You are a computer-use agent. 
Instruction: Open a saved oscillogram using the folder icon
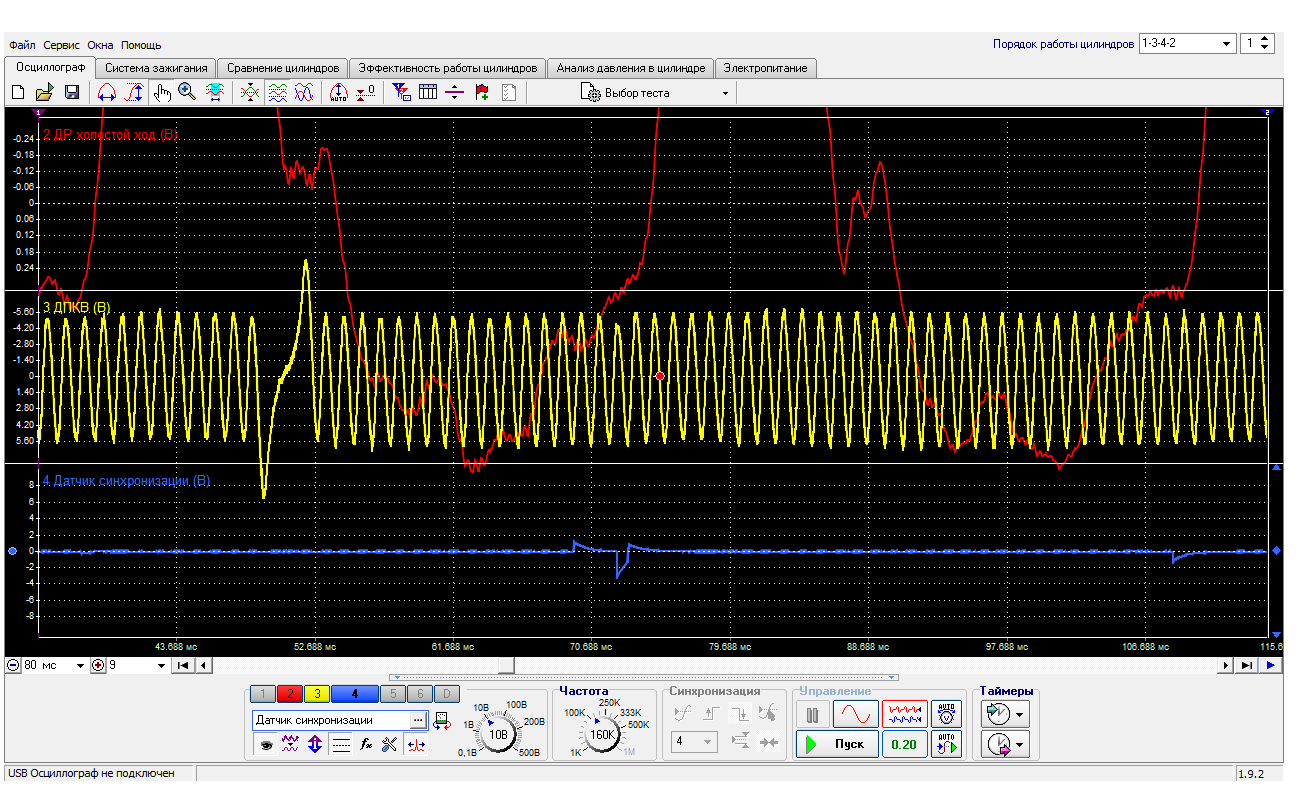tap(44, 93)
